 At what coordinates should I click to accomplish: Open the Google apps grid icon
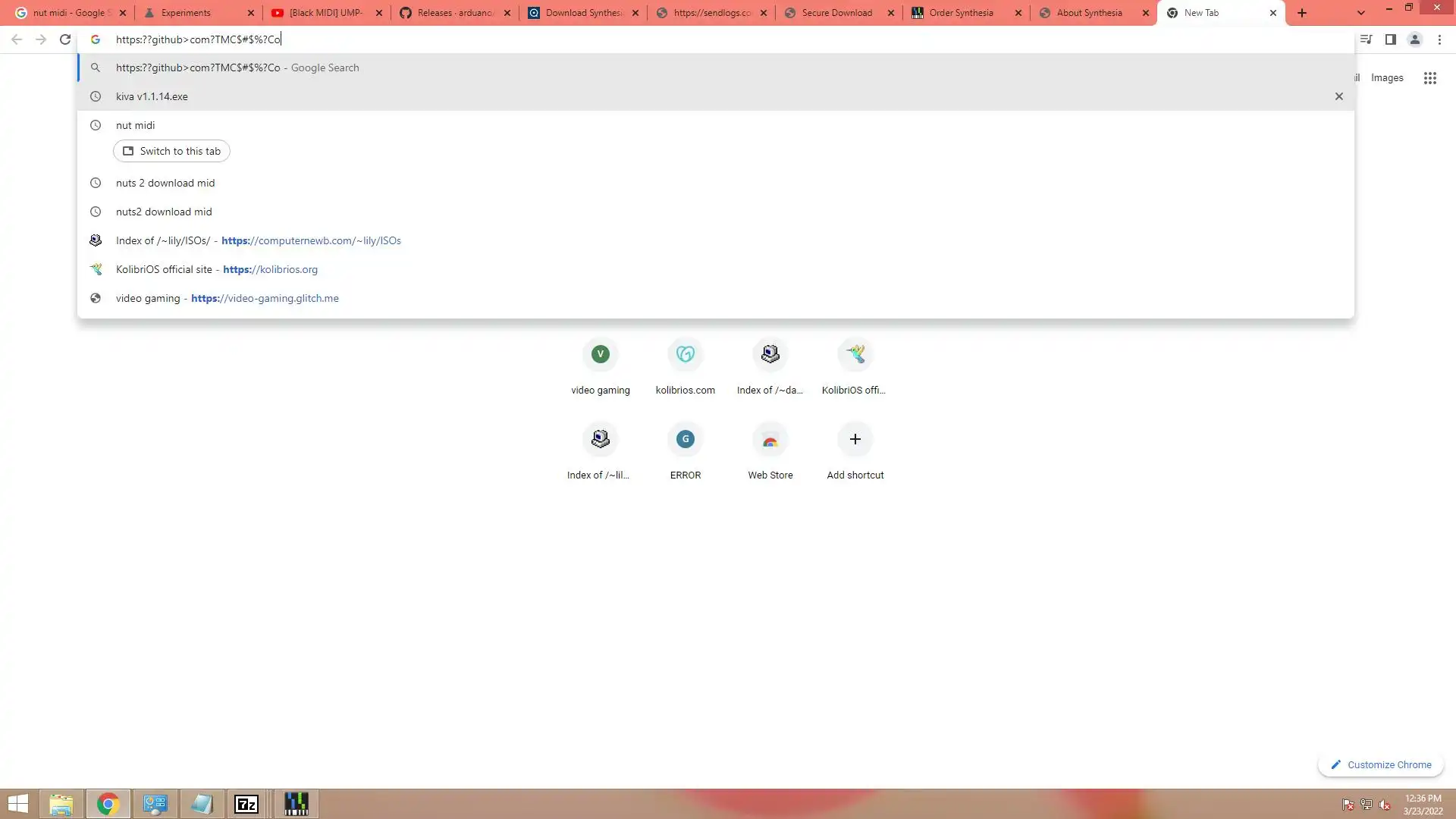pos(1429,78)
